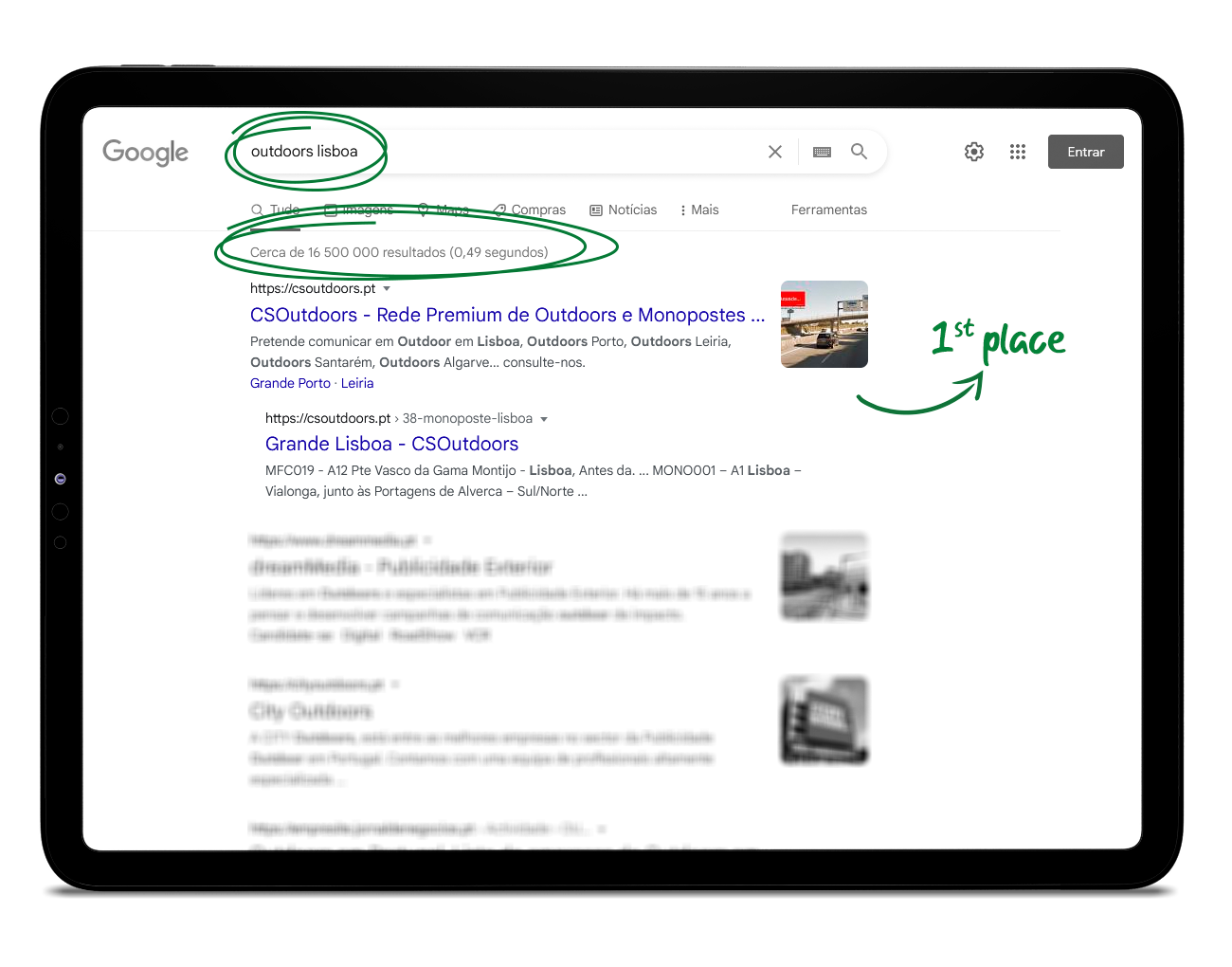Select the Tudo tab

coord(276,210)
